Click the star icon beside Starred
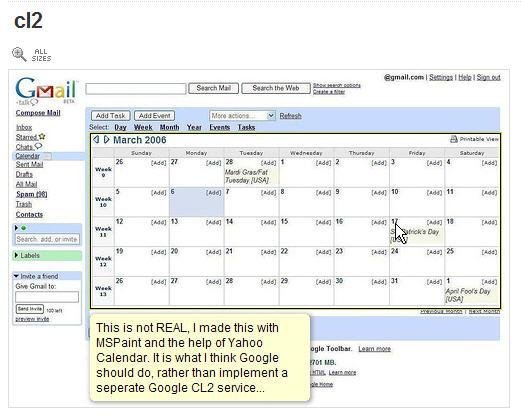This screenshot has height=418, width=521. click(42, 136)
